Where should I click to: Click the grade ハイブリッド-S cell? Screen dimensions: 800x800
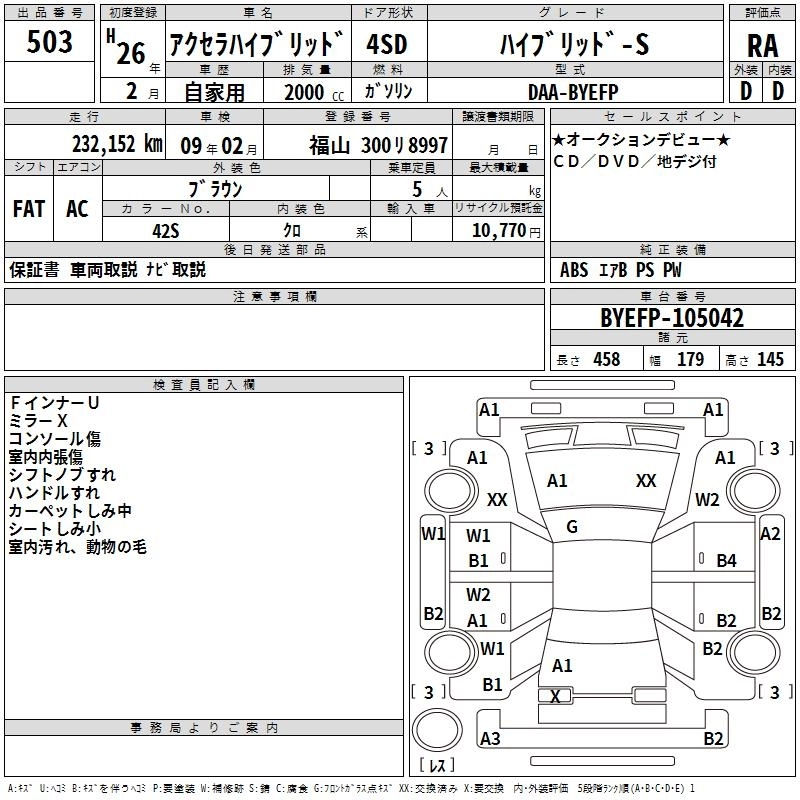point(575,45)
